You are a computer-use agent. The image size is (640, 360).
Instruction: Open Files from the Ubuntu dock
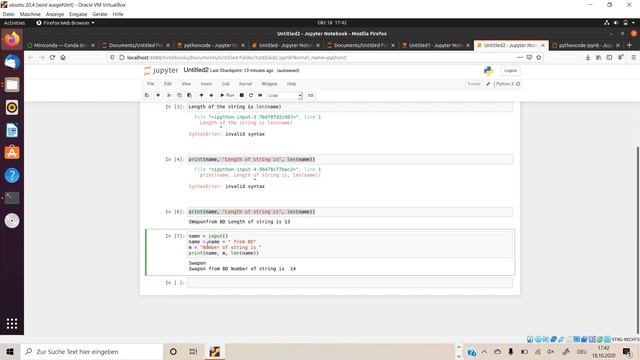(x=12, y=84)
